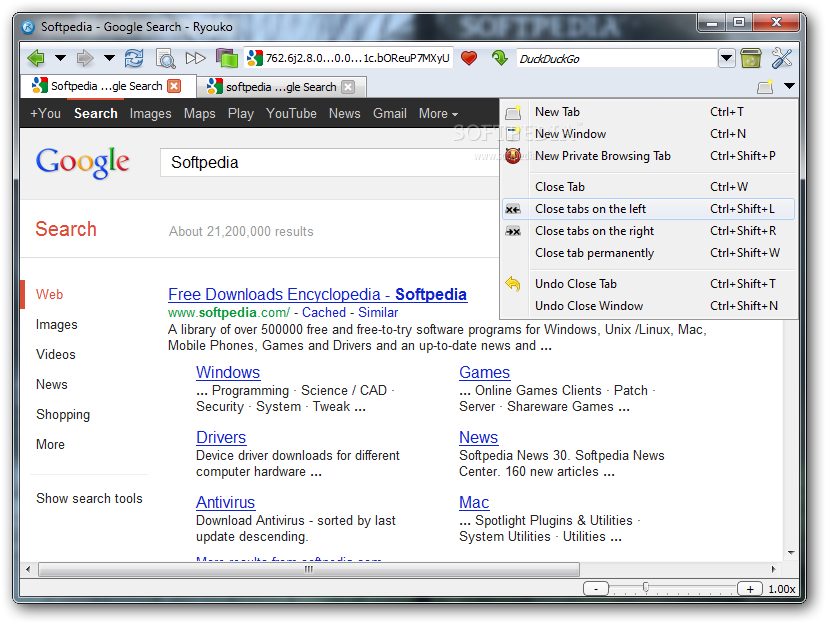Click the gray Forward arrow button
The height and width of the screenshot is (624, 827).
85,58
